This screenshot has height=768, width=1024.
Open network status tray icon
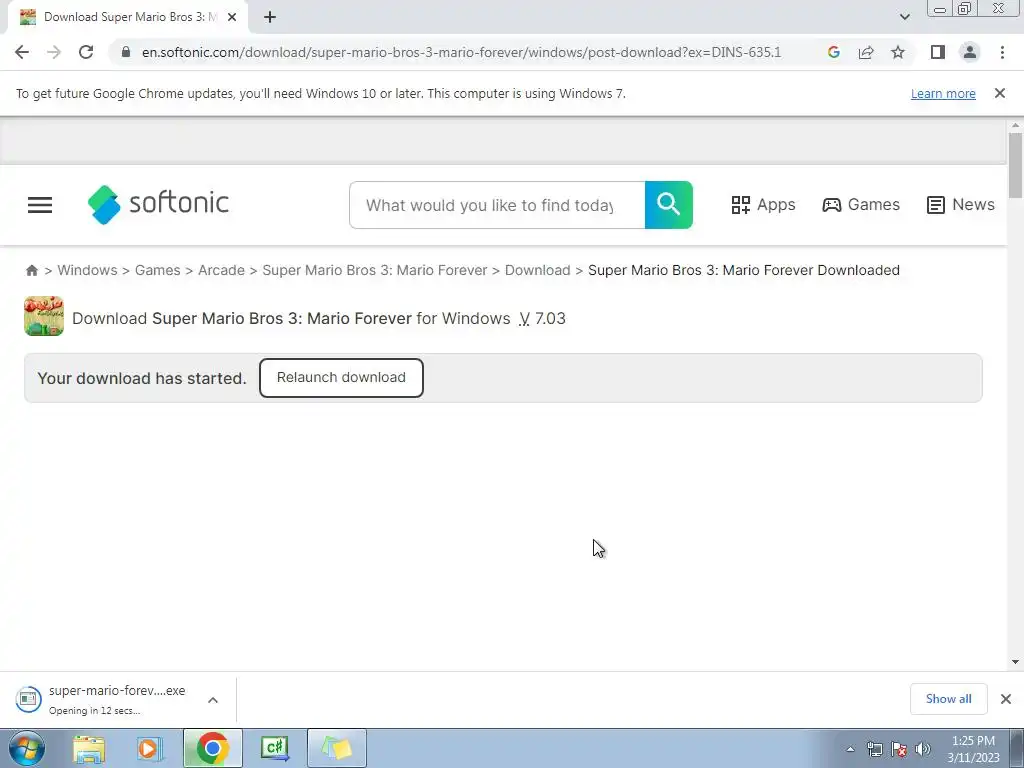(x=874, y=749)
